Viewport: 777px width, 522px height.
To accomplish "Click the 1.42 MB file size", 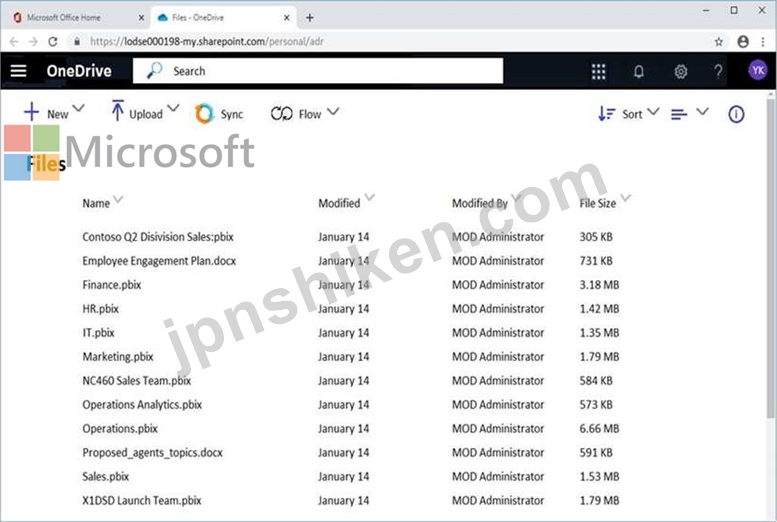I will tap(599, 308).
